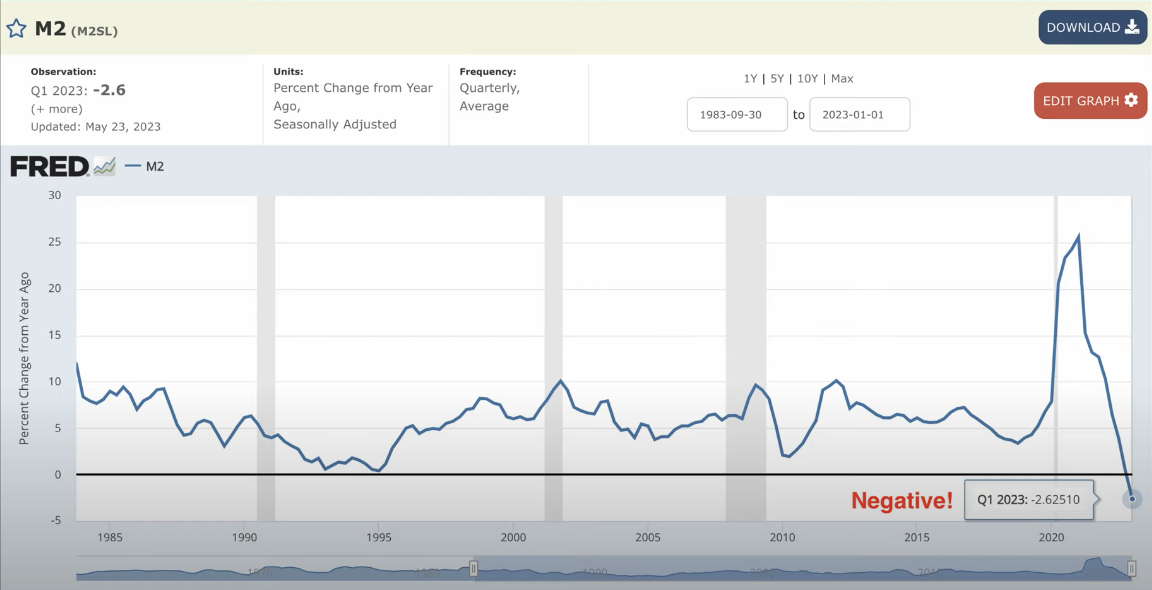Switch to the 10Y date range
Viewport: 1152px width, 590px height.
point(806,79)
